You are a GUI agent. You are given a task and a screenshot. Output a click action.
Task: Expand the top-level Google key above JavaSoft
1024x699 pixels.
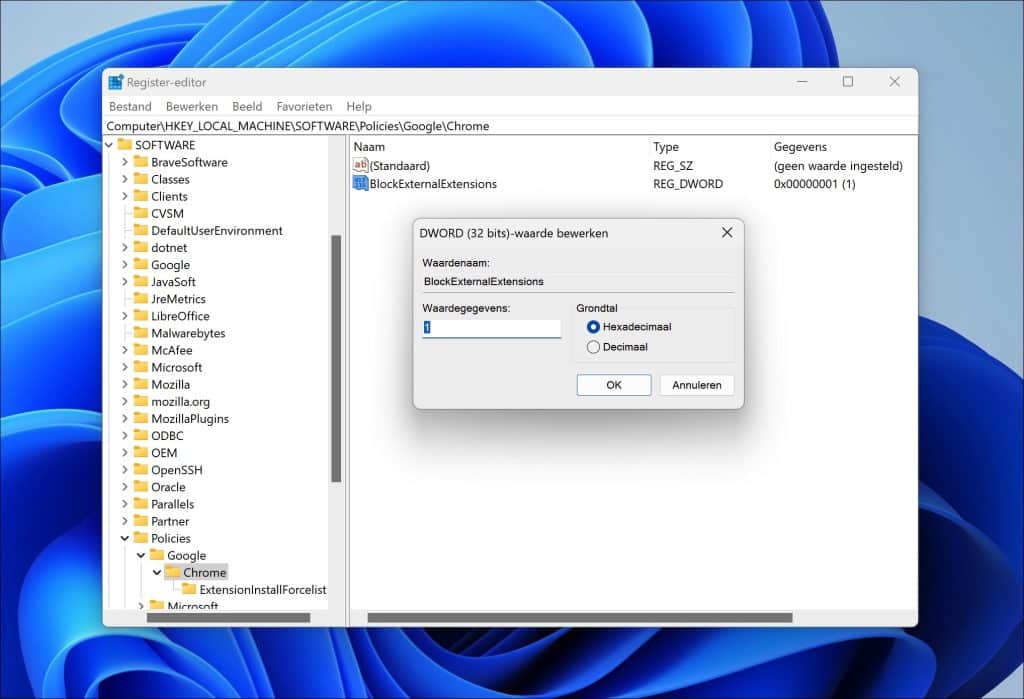[125, 265]
